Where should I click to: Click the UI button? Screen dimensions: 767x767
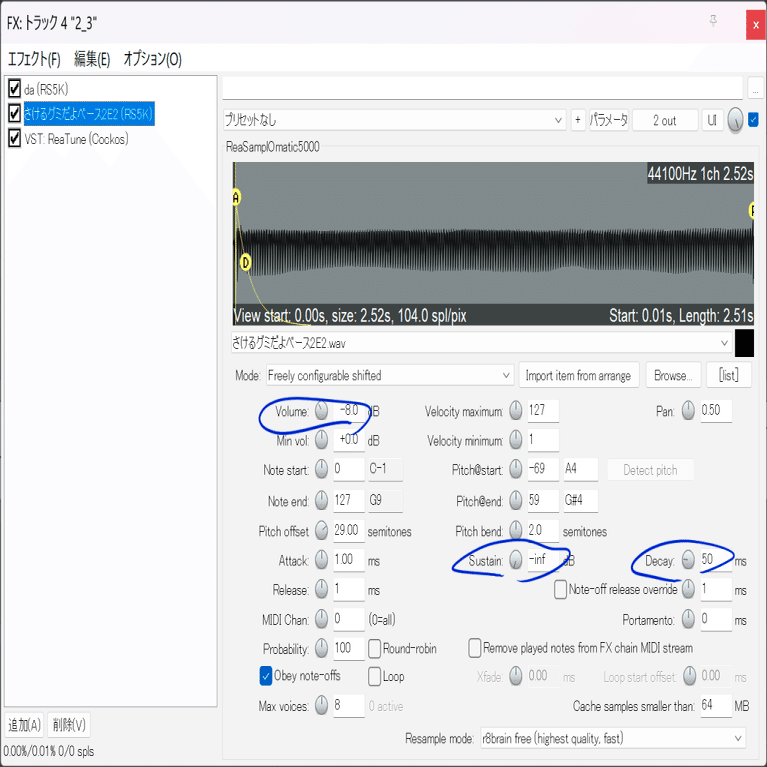(x=712, y=120)
